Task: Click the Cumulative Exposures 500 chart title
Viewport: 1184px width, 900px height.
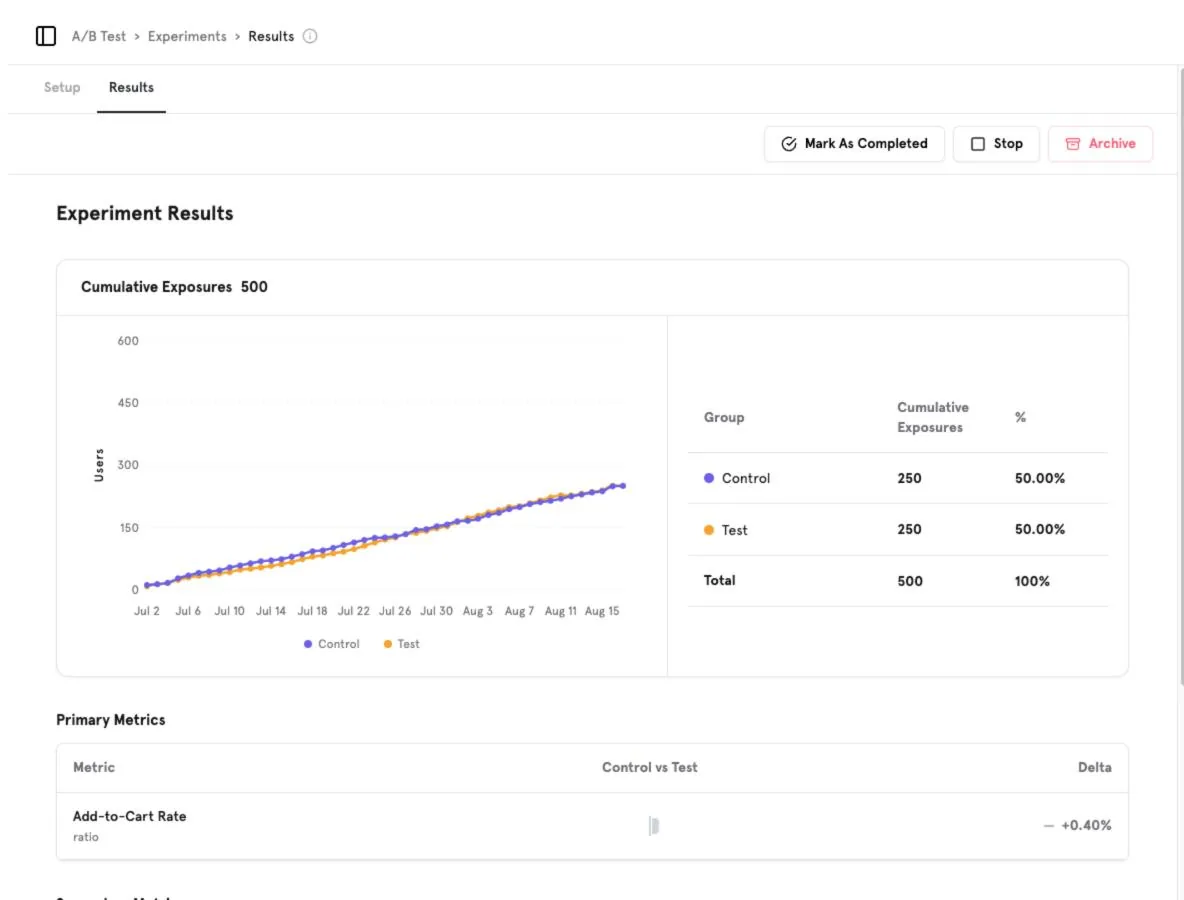Action: pos(174,287)
